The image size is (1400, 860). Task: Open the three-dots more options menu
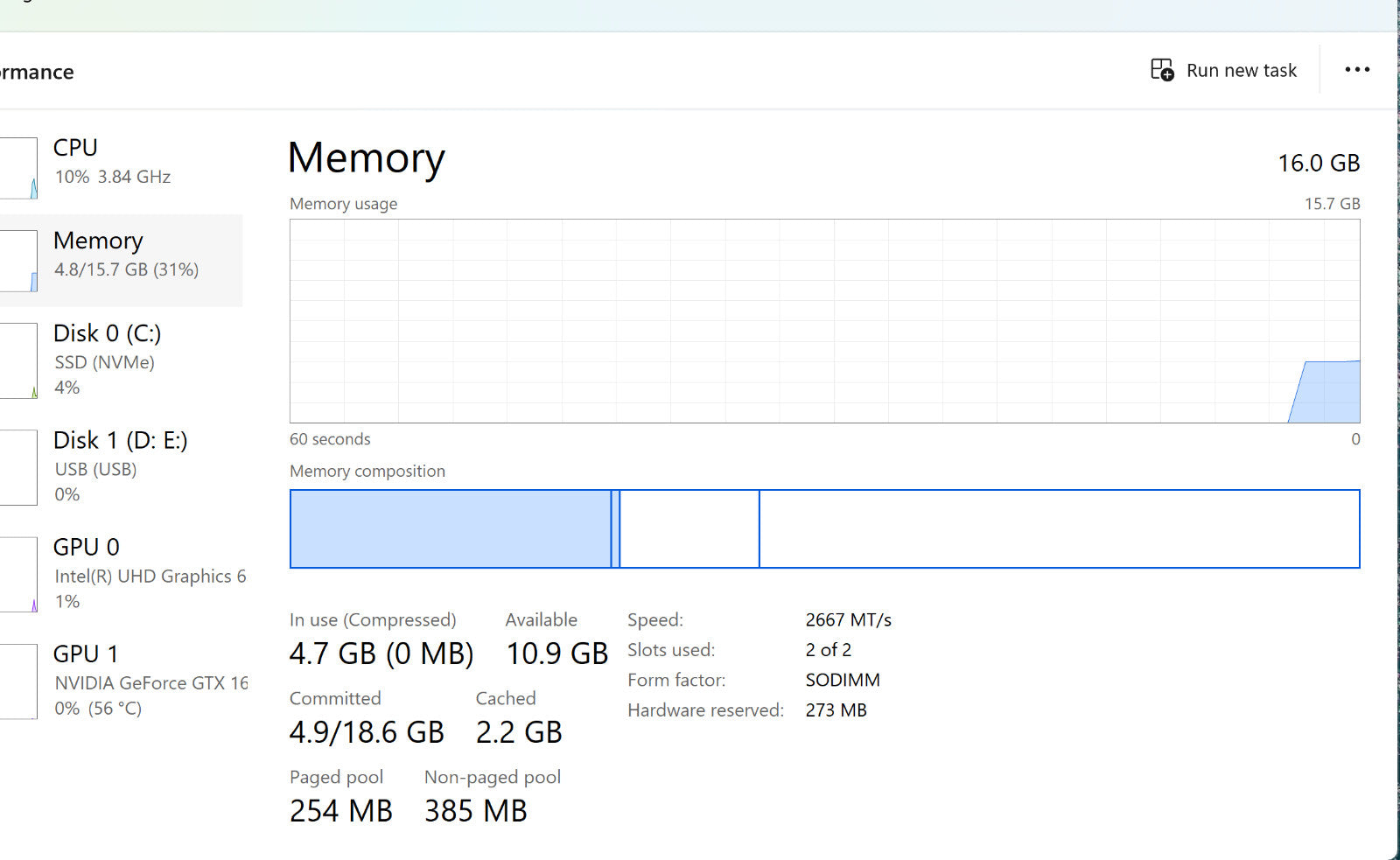[1356, 70]
